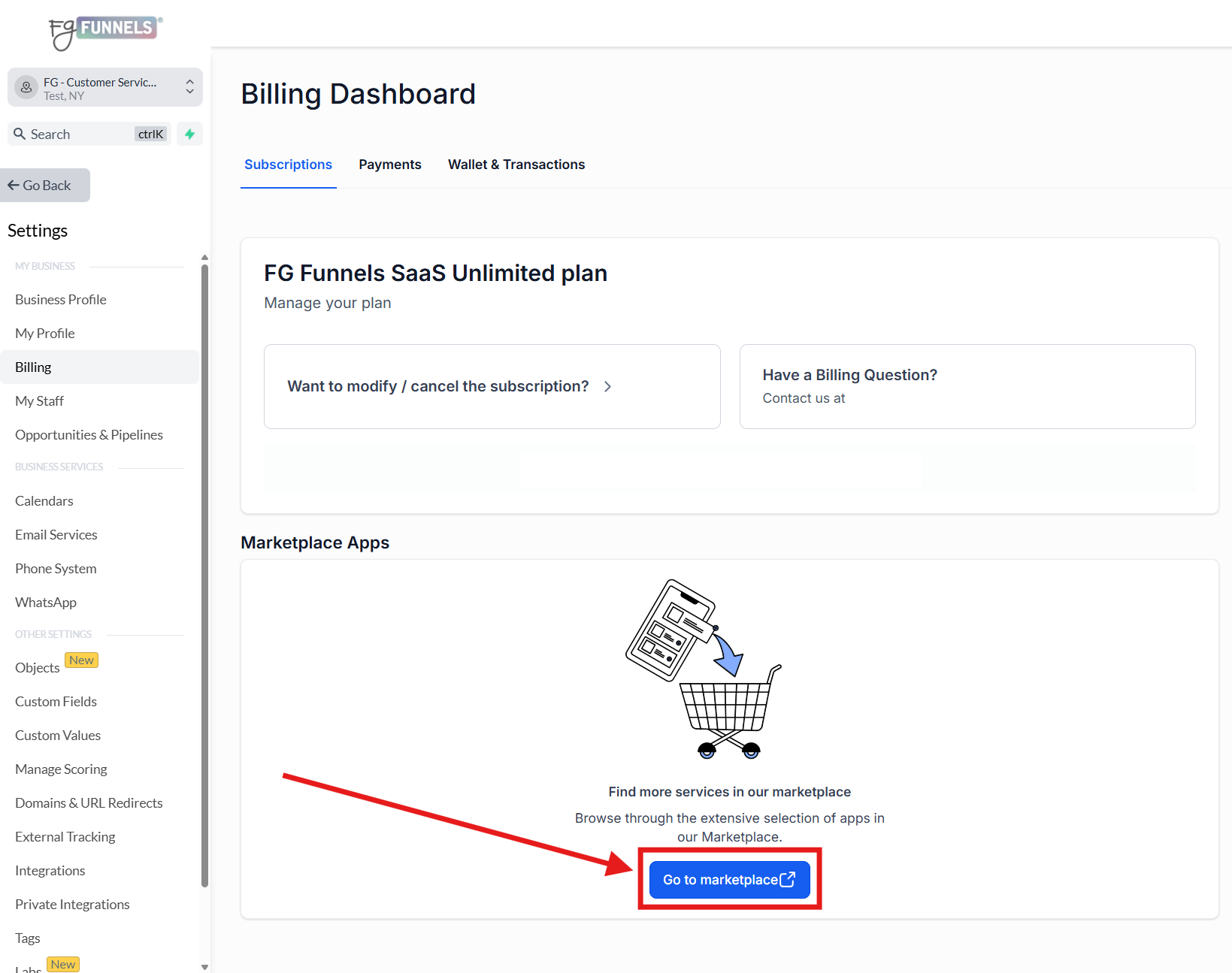Switch to the Subscriptions tab
This screenshot has width=1232, height=973.
[288, 165]
